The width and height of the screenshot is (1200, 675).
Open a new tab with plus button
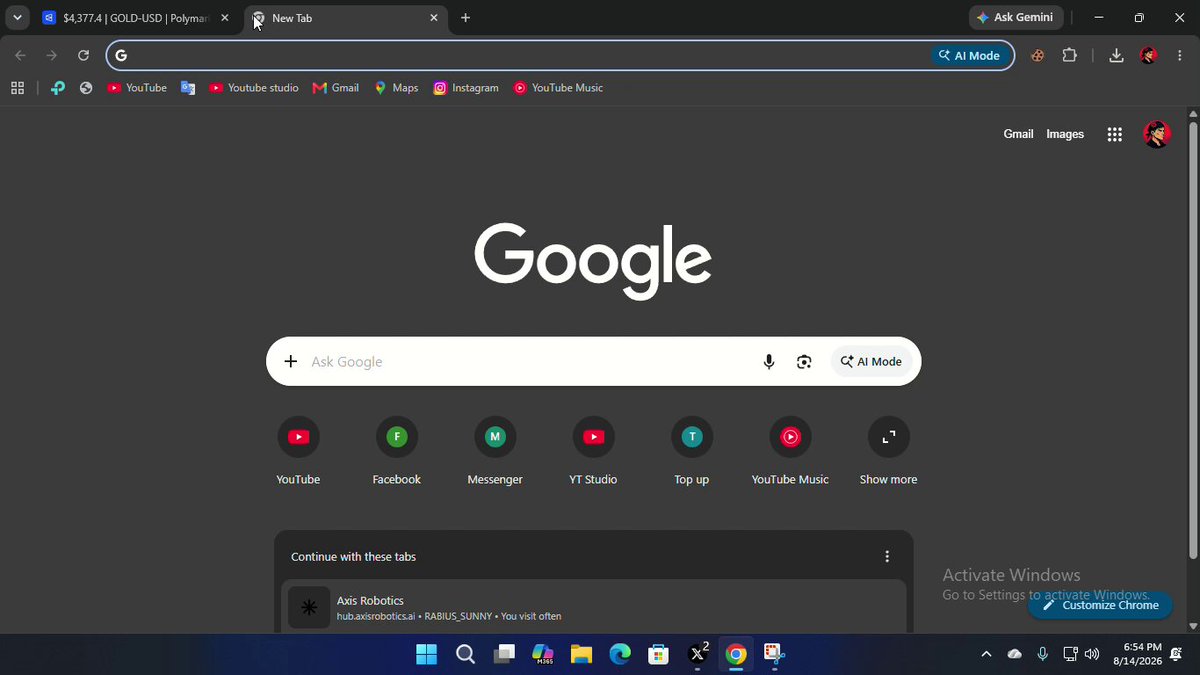point(465,18)
